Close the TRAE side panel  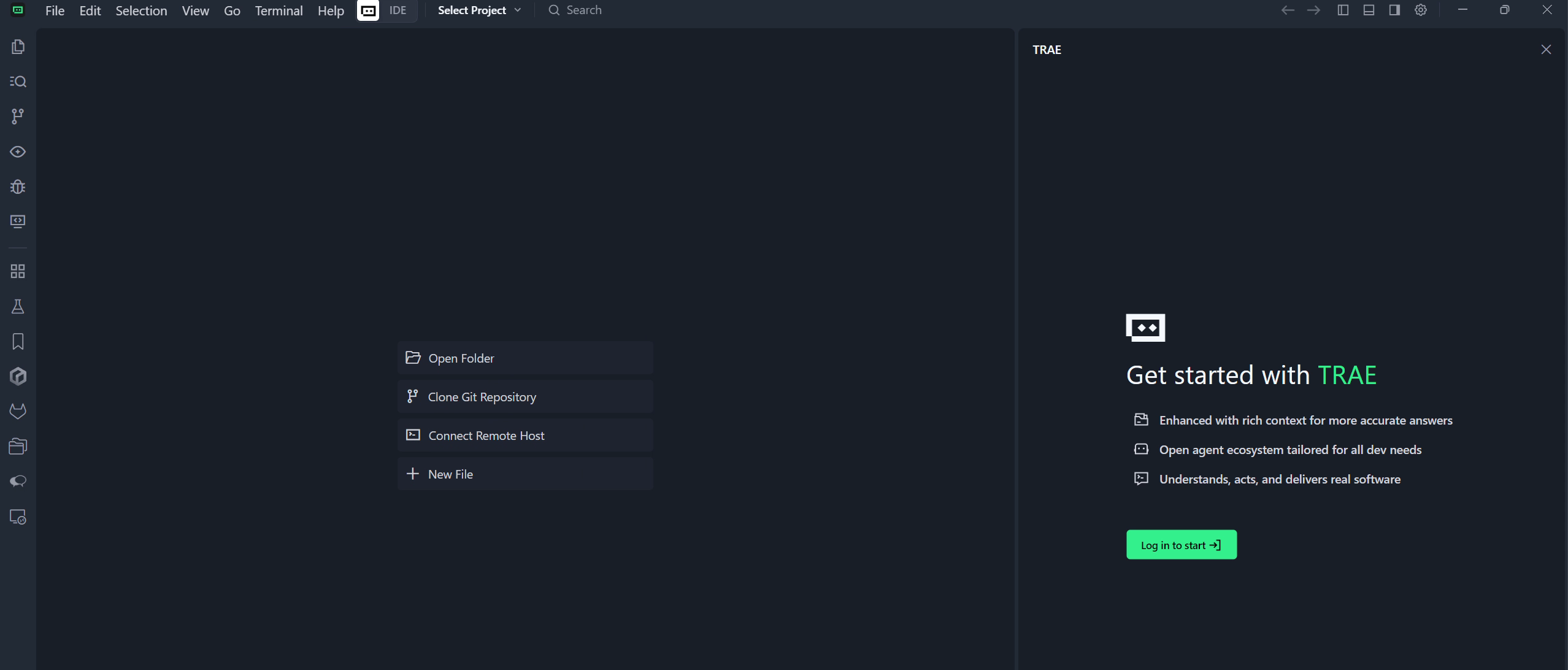[x=1546, y=50]
